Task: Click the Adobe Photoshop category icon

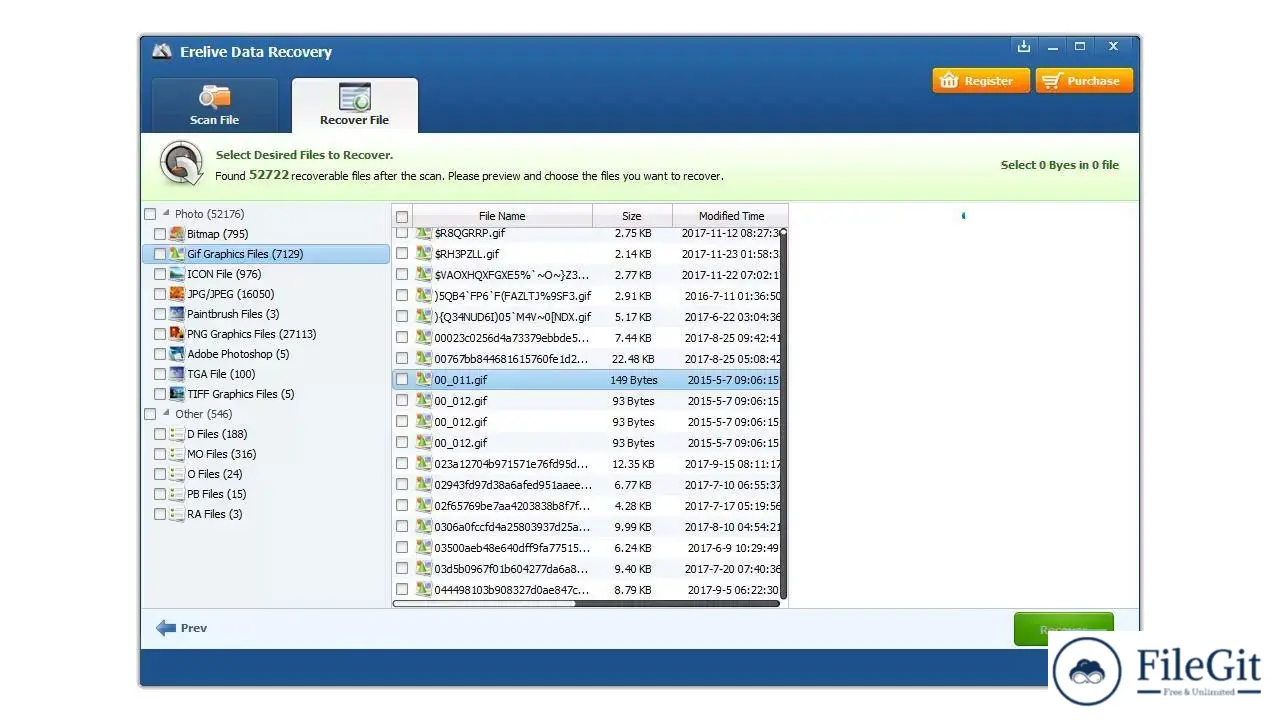Action: tap(177, 354)
